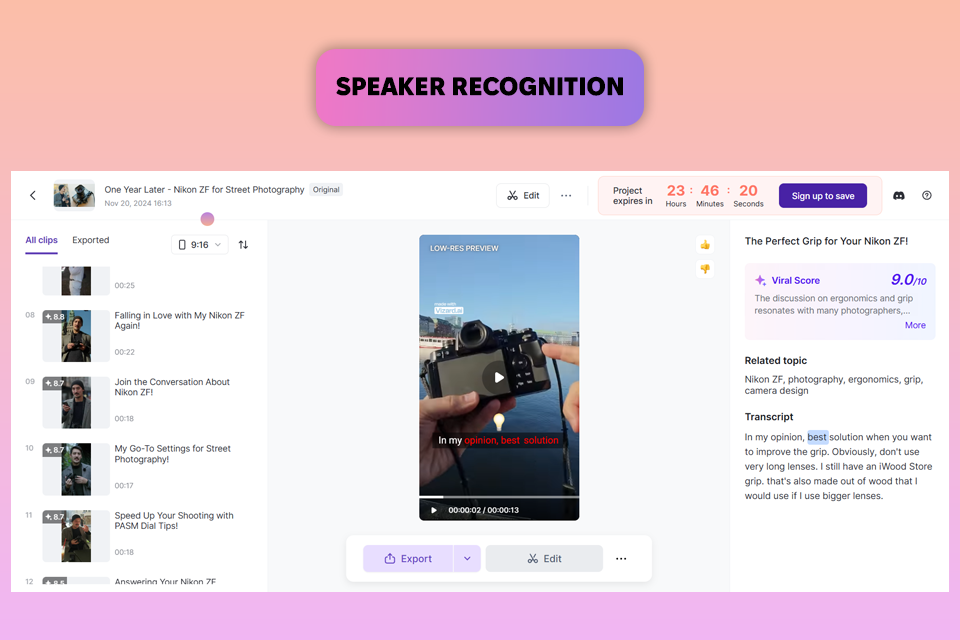This screenshot has width=960, height=640.
Task: Click Sign up to save button
Action: pyautogui.click(x=822, y=195)
